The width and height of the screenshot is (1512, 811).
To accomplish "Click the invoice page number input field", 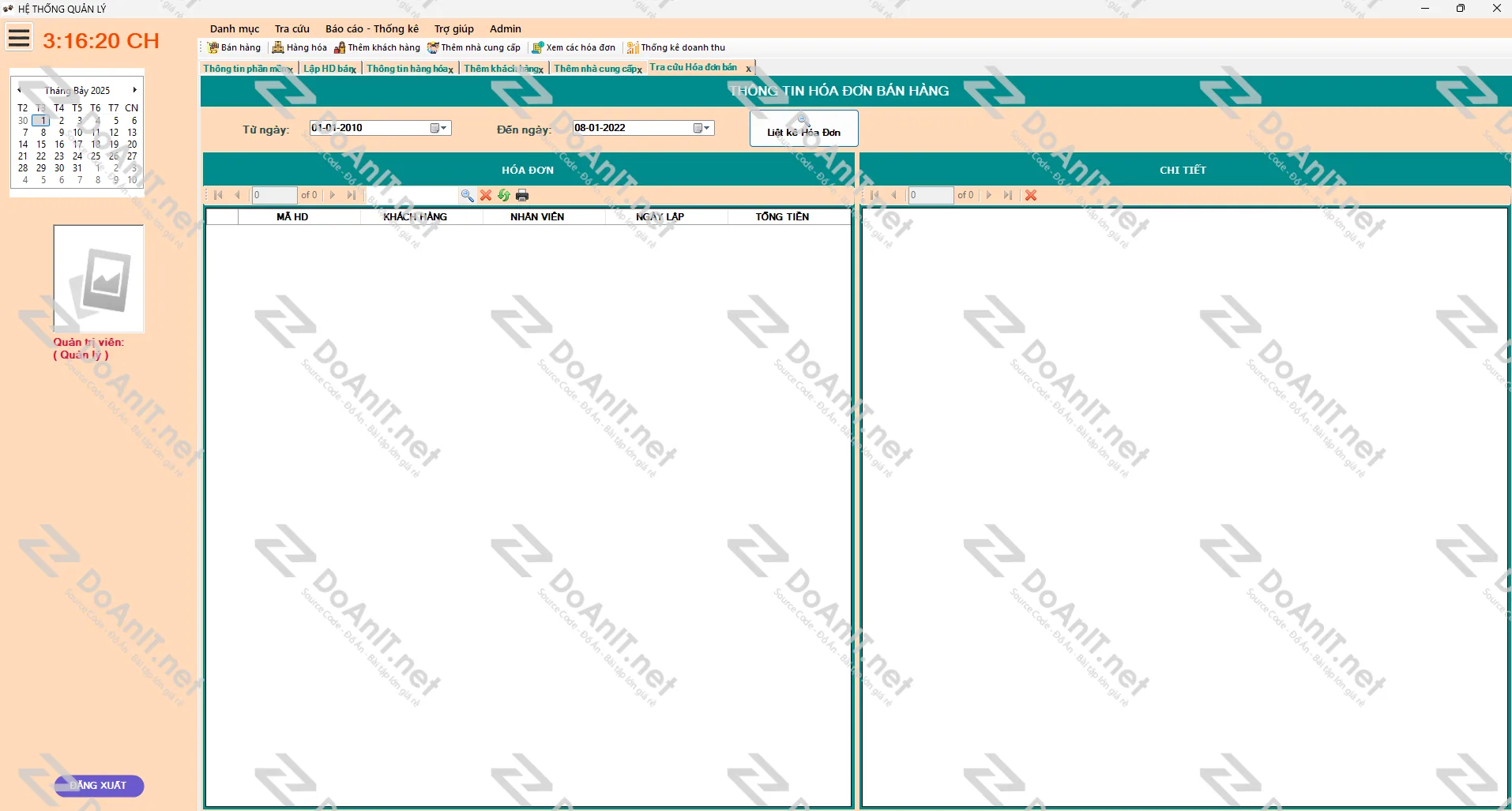I will [x=274, y=195].
